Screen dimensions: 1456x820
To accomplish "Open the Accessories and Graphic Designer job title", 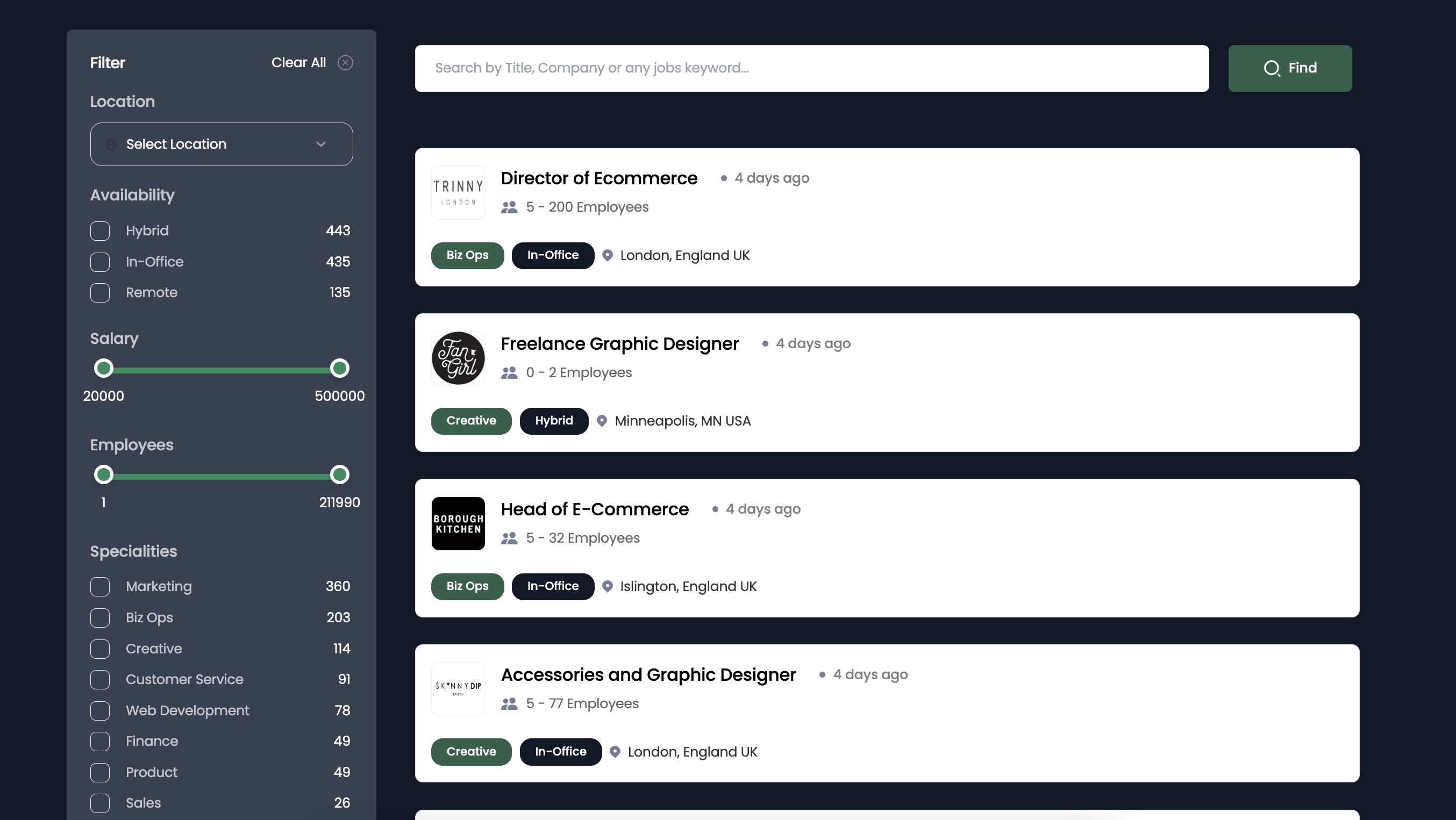I will point(648,675).
